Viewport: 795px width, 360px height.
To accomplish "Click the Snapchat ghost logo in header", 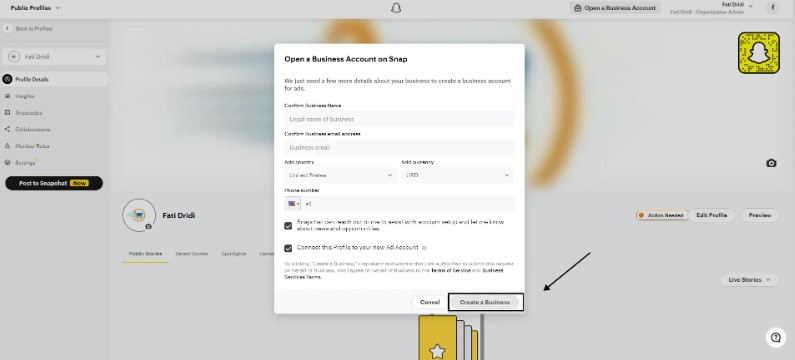I will click(x=395, y=8).
